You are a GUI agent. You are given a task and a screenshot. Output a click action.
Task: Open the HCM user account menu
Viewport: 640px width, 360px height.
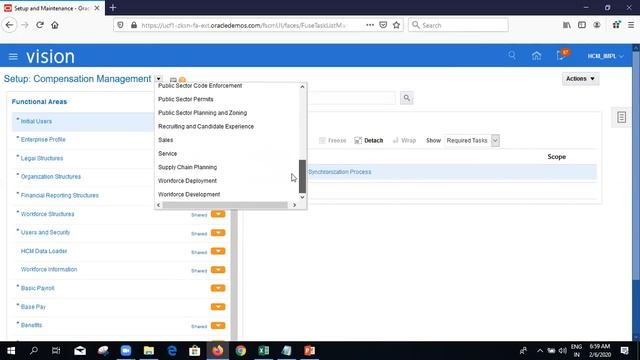pyautogui.click(x=605, y=56)
